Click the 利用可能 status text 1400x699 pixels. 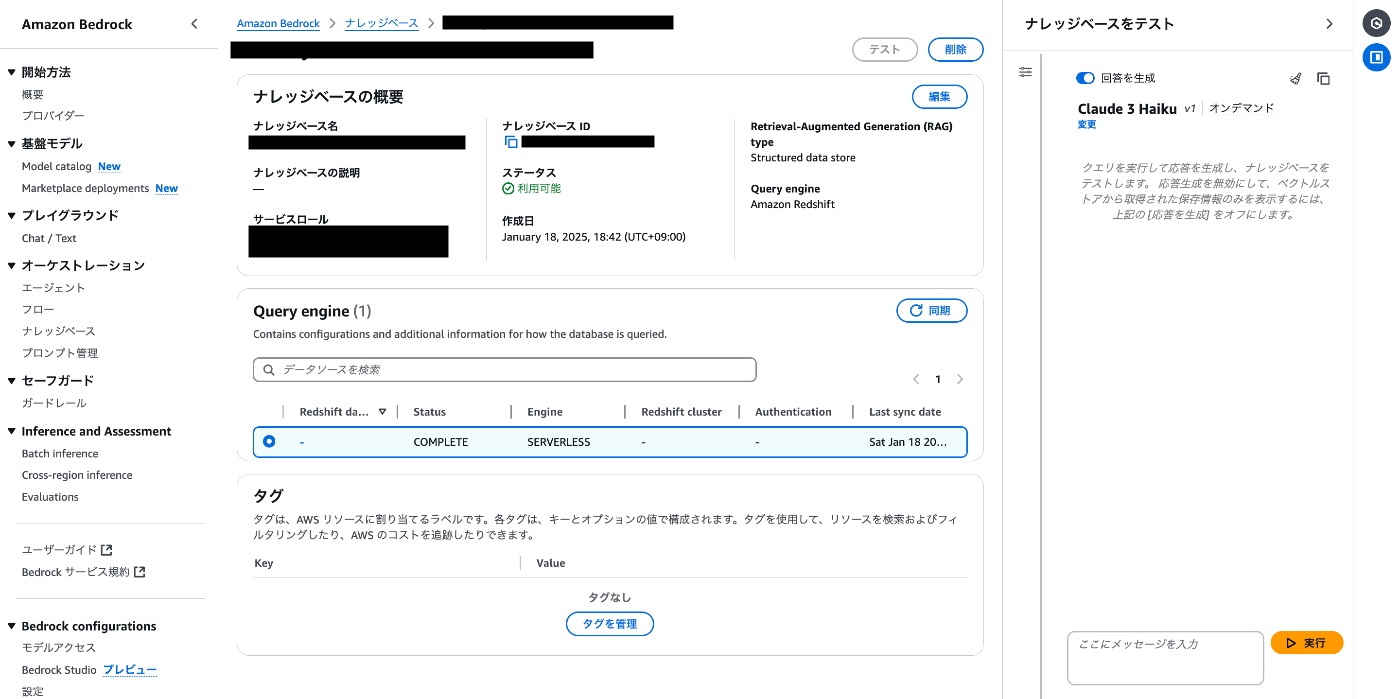click(x=539, y=189)
